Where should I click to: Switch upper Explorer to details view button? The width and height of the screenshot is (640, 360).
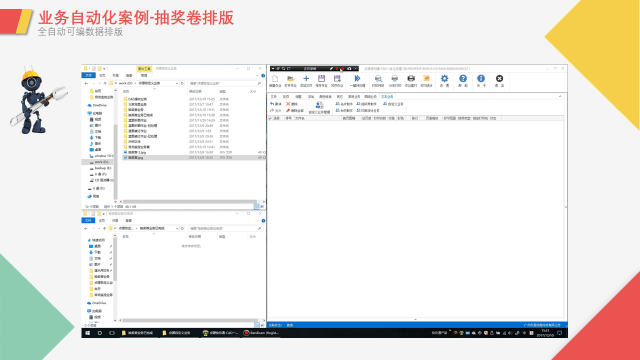pyautogui.click(x=257, y=207)
